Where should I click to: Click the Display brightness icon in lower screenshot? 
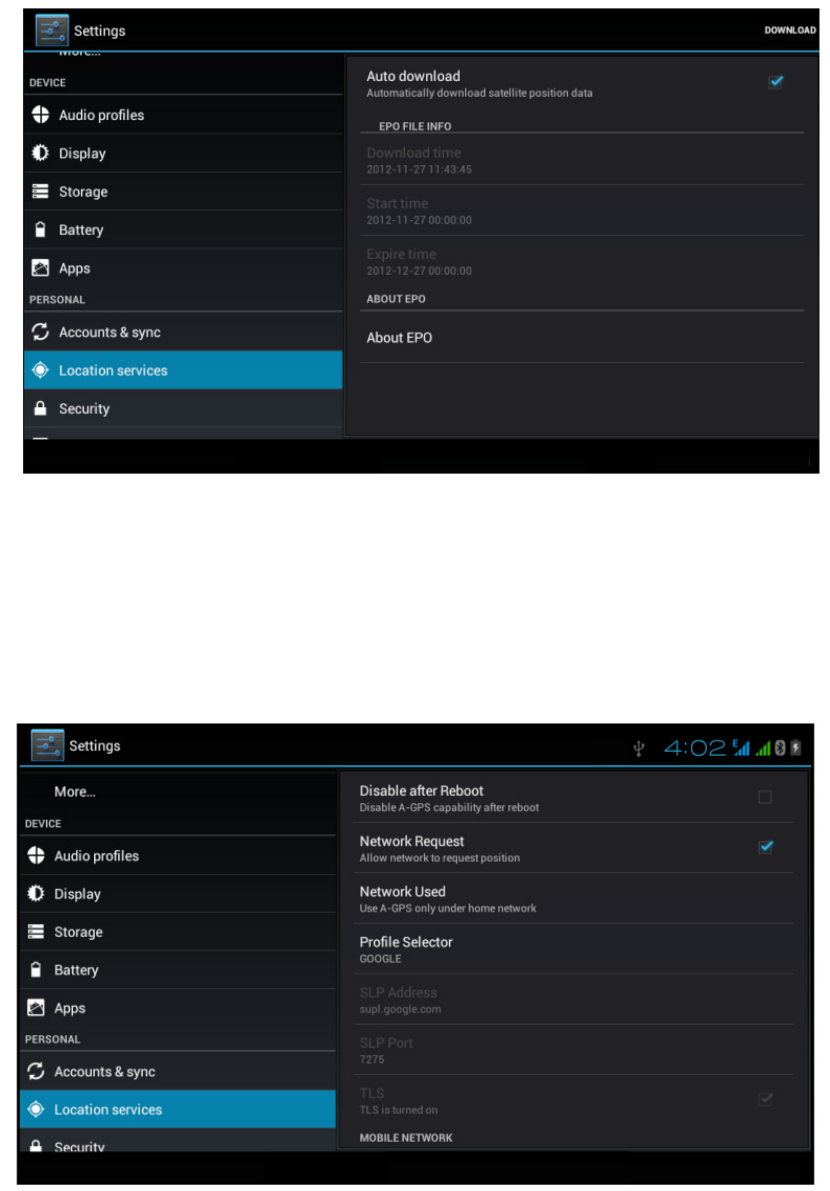pos(36,893)
